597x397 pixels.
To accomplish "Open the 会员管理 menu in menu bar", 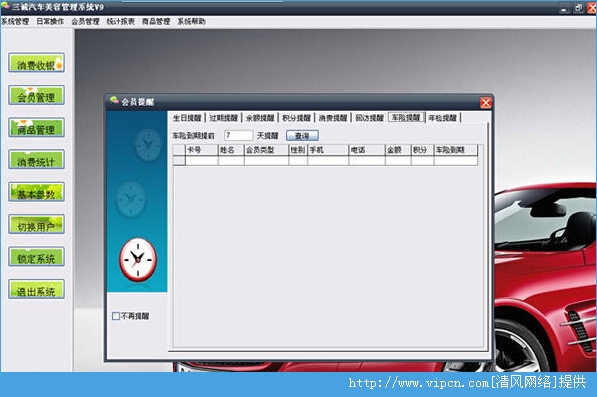I will [x=85, y=21].
